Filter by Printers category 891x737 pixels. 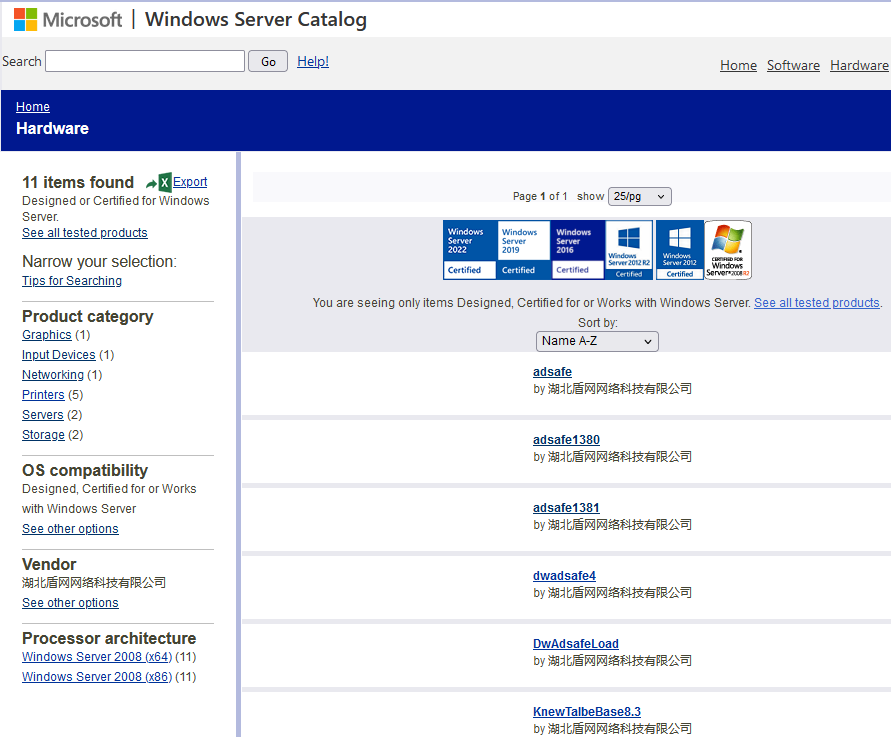click(43, 395)
